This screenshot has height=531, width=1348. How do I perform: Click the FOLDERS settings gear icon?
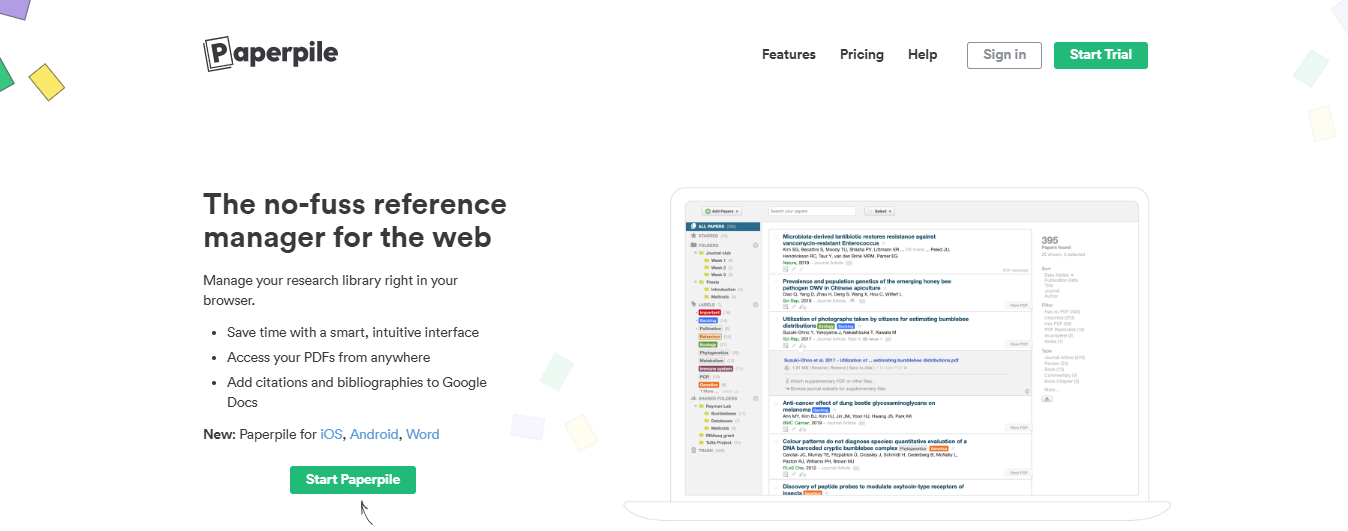click(x=755, y=245)
